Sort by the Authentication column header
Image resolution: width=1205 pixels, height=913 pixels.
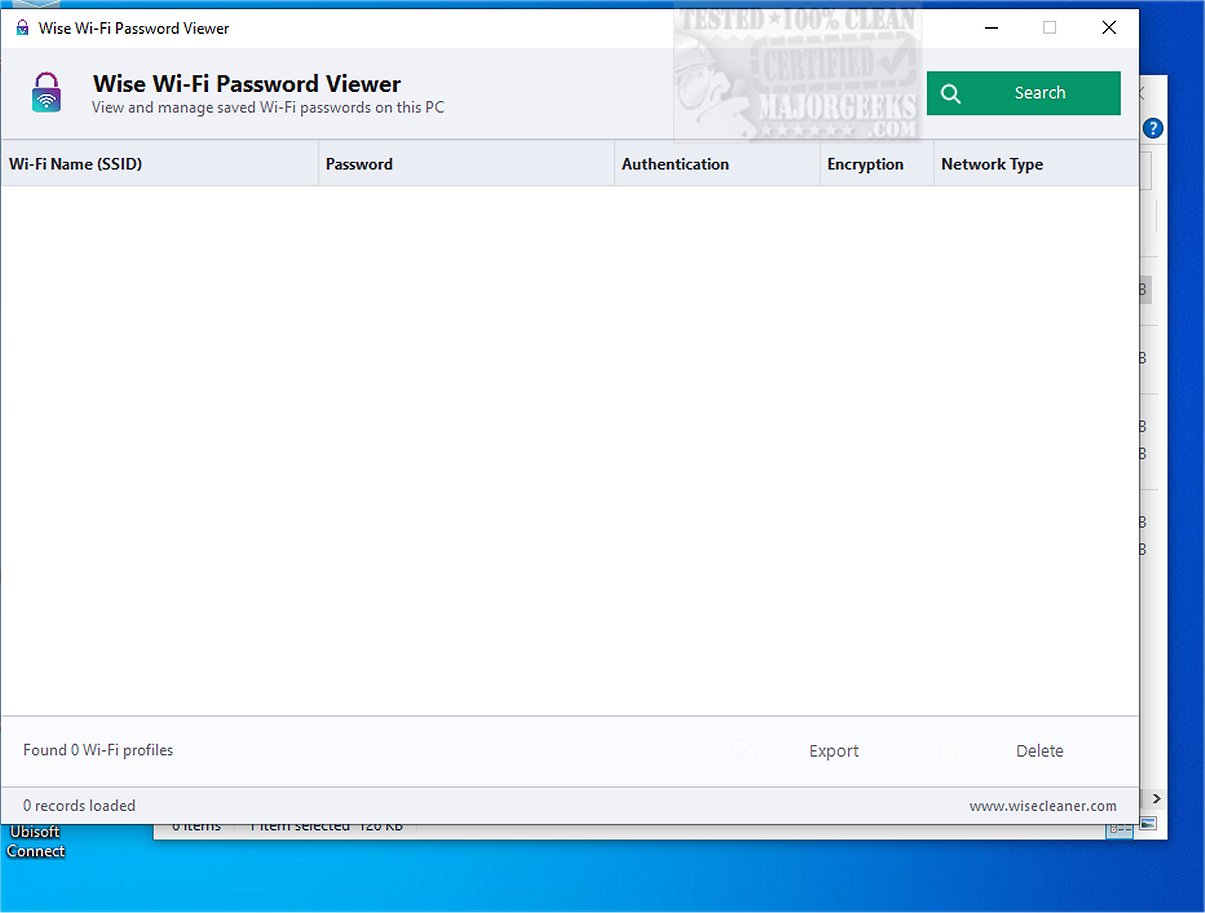point(675,164)
